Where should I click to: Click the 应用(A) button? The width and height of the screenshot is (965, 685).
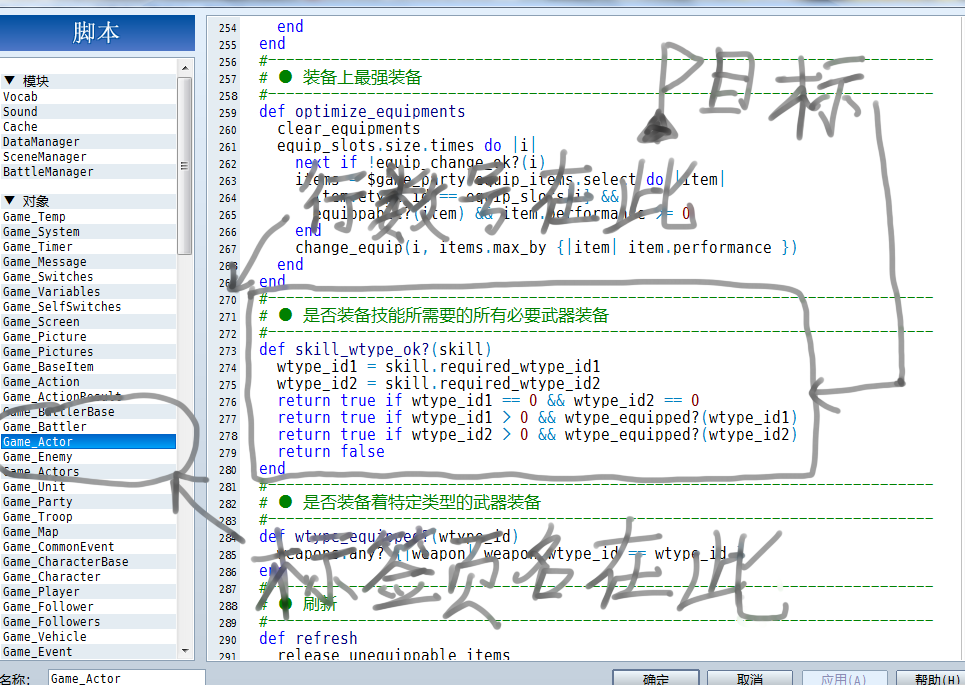click(844, 678)
